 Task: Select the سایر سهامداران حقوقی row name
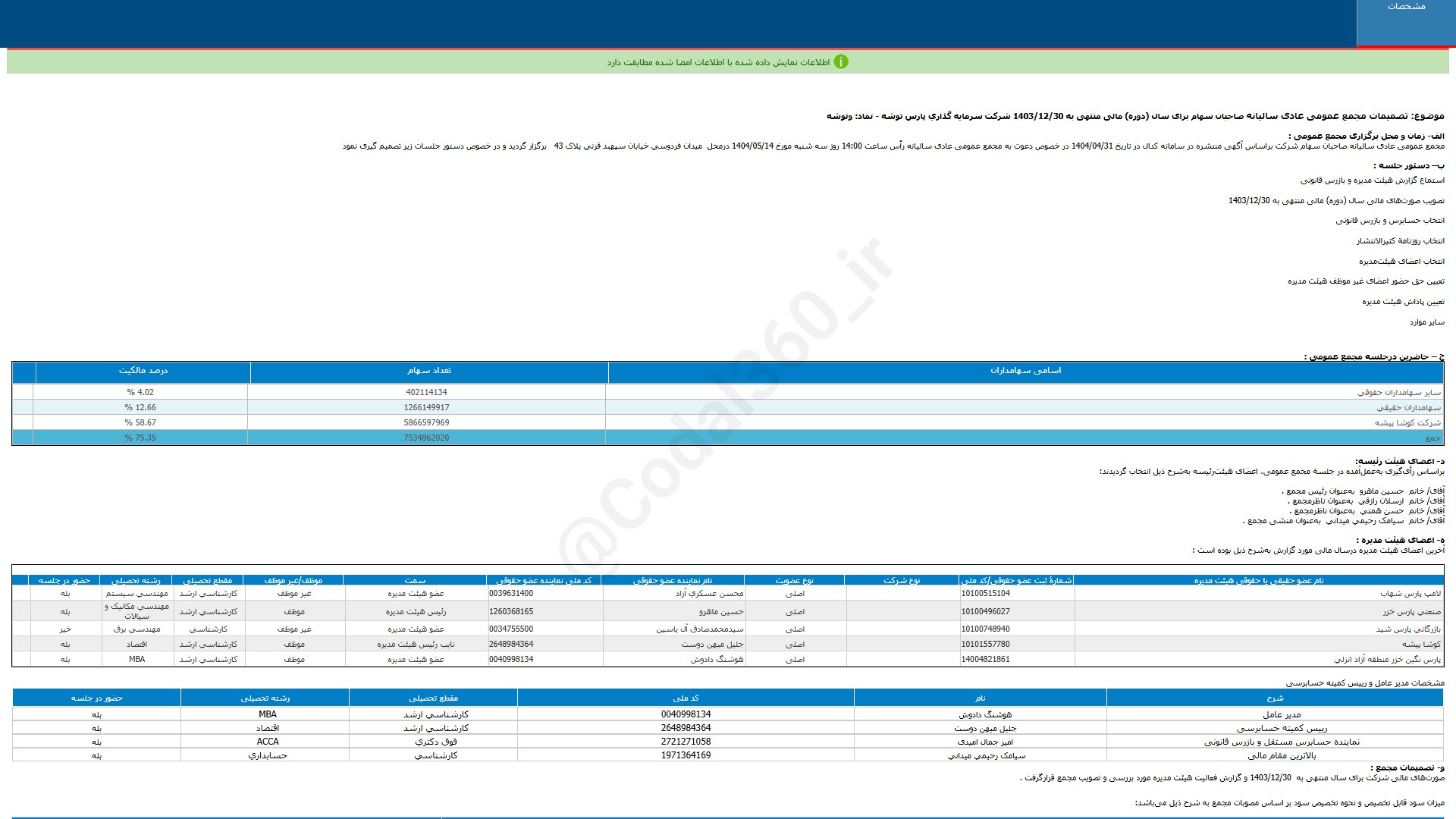(1398, 393)
